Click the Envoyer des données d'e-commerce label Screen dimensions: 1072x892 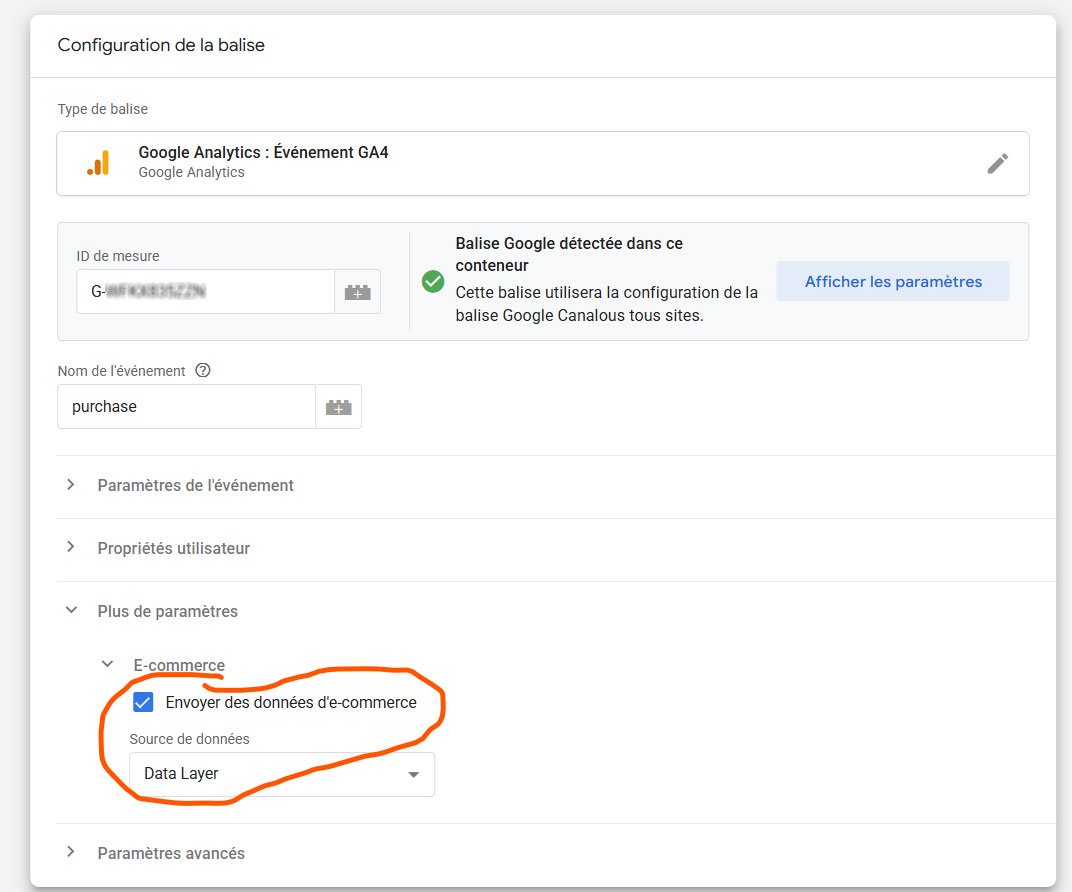(290, 702)
